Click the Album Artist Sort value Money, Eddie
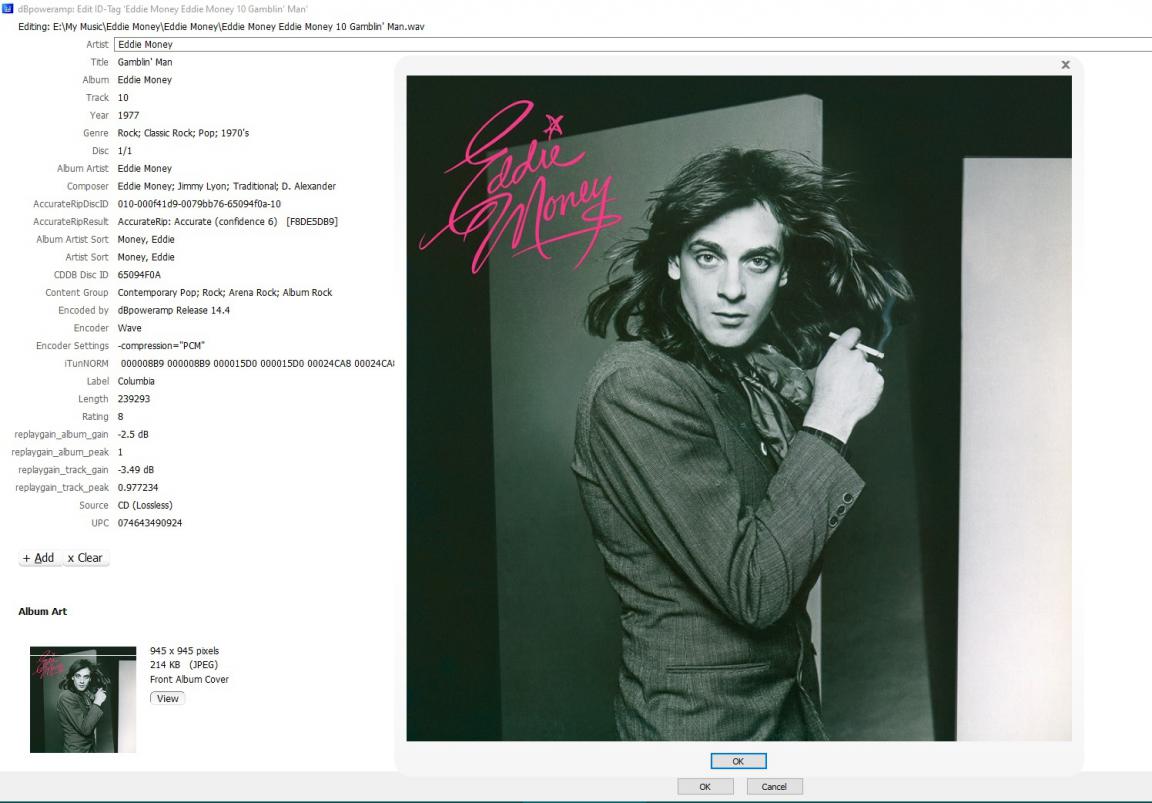 click(x=145, y=239)
